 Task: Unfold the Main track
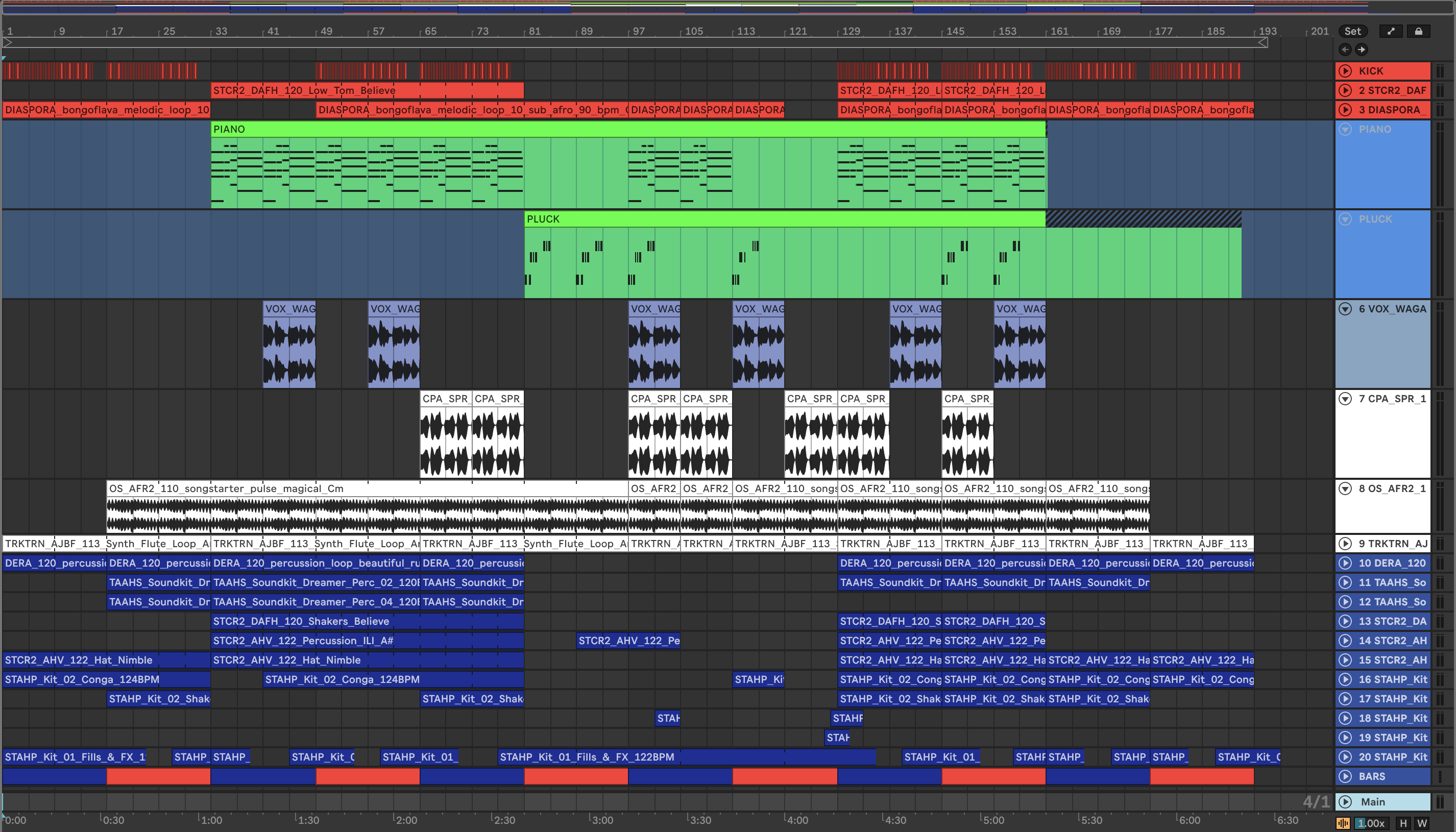pyautogui.click(x=1346, y=802)
